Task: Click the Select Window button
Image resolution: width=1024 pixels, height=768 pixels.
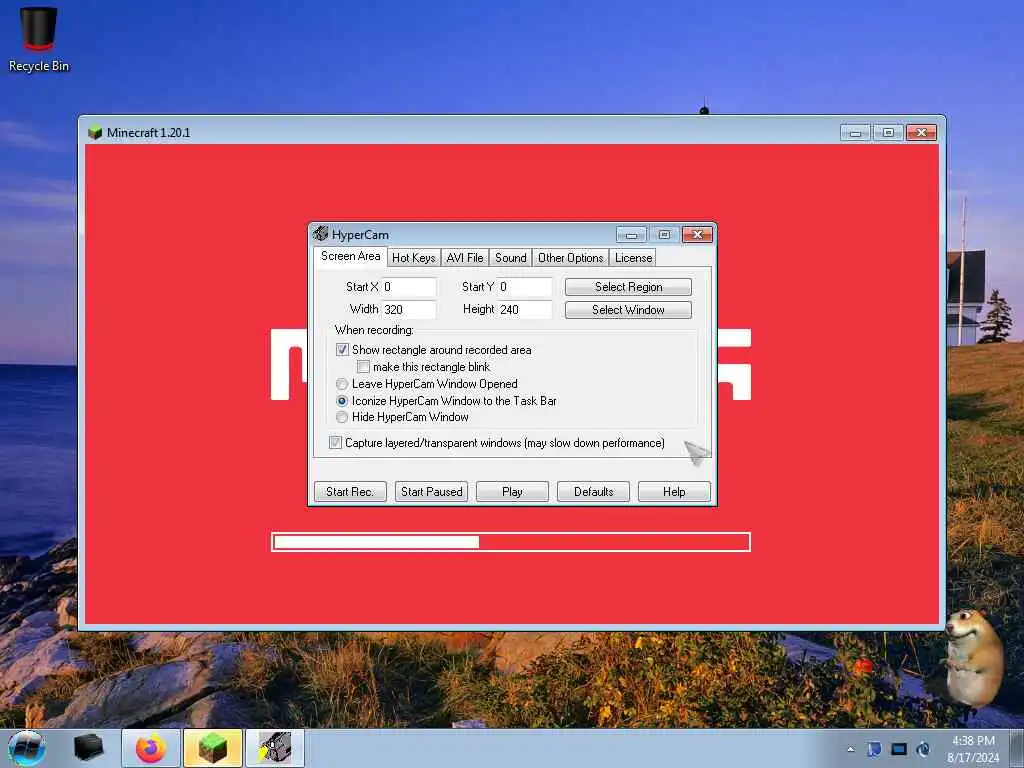Action: [x=628, y=310]
